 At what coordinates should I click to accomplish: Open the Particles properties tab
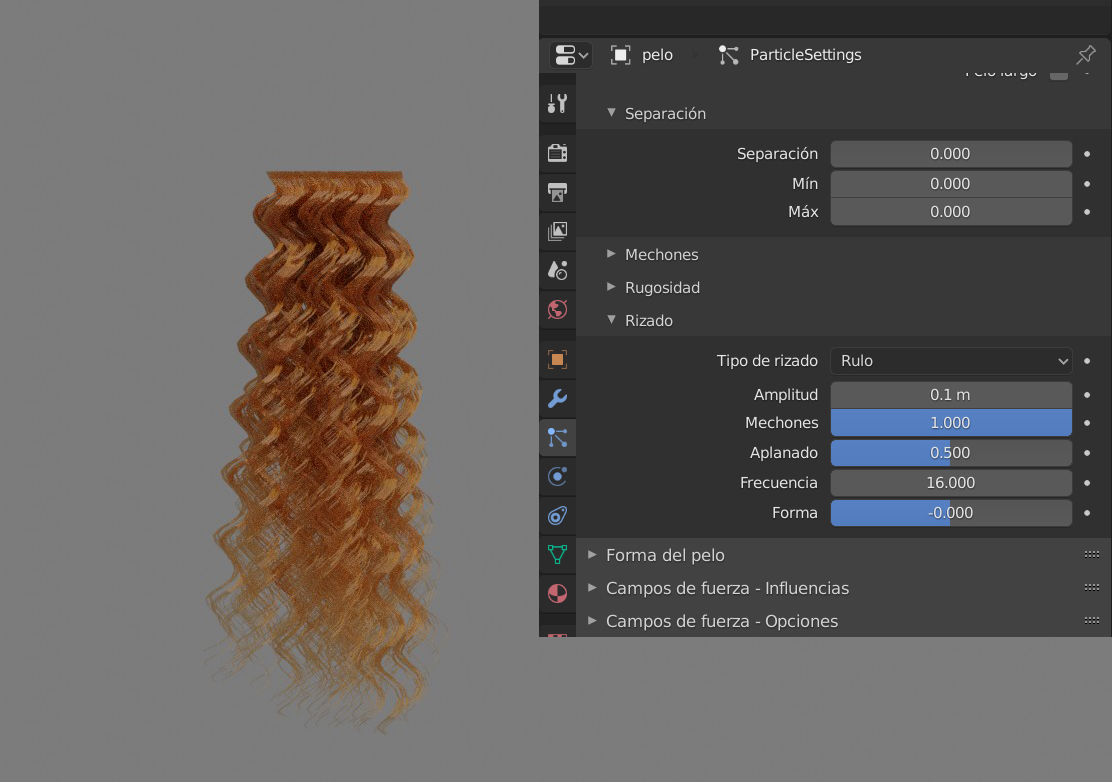tap(557, 437)
